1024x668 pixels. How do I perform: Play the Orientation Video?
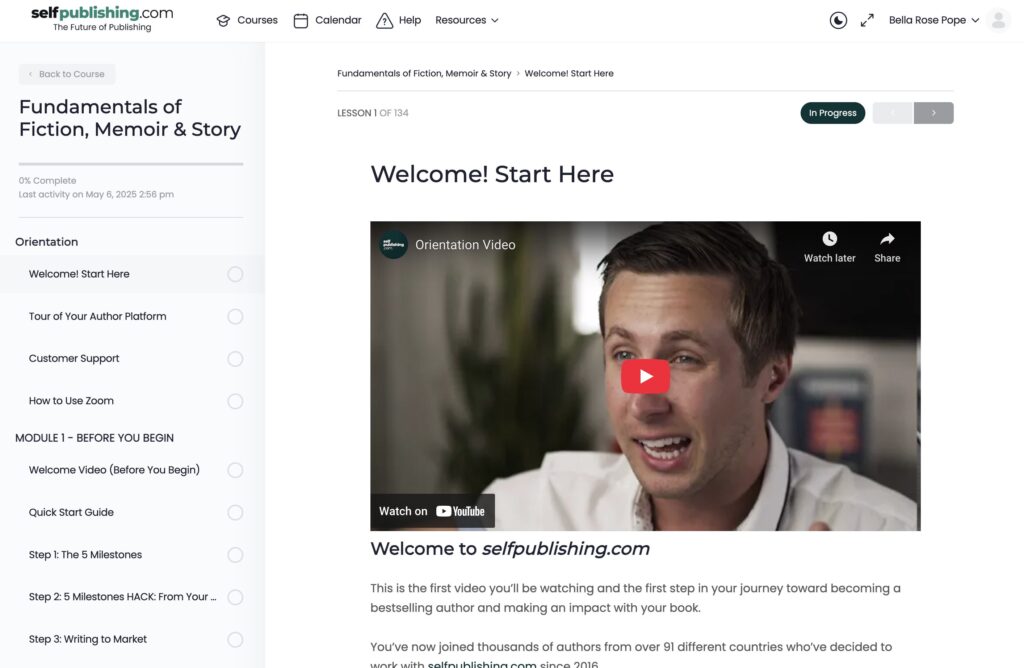(645, 376)
